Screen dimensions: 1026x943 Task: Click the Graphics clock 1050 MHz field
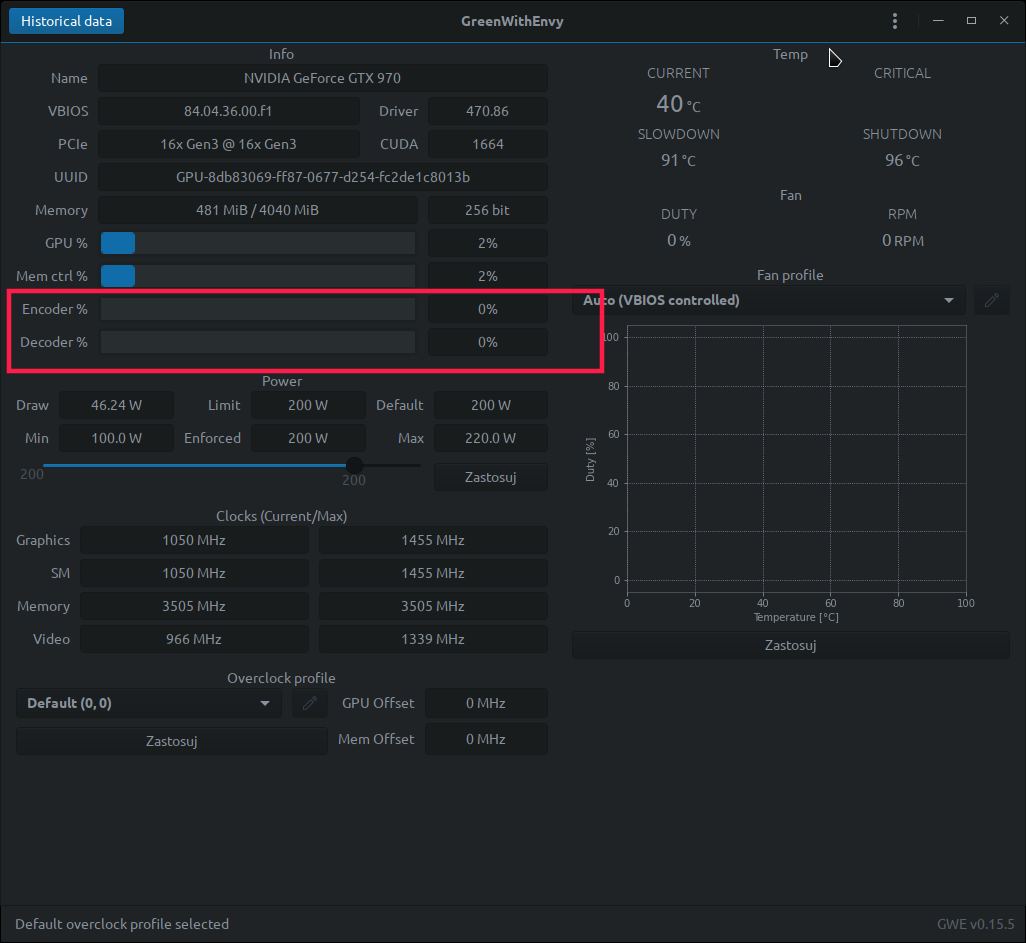click(194, 540)
